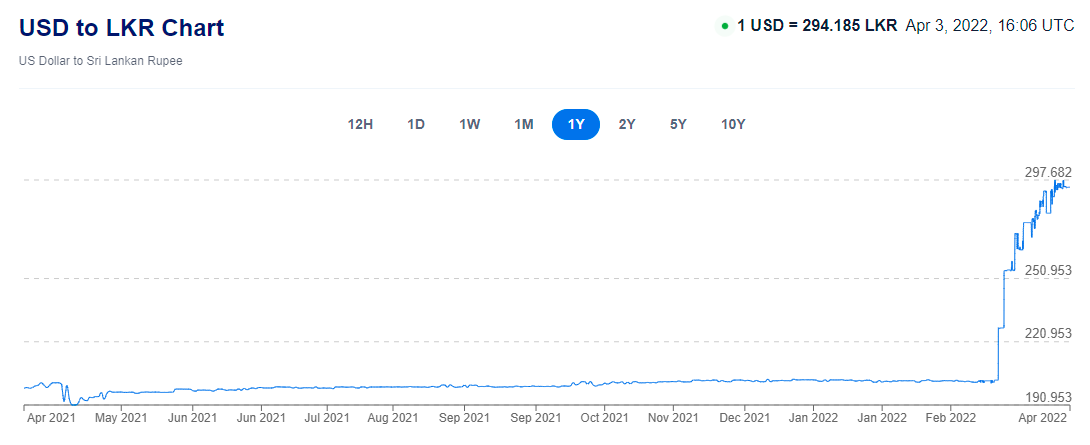Click the Feb 2022 timeline marker

pyautogui.click(x=951, y=418)
